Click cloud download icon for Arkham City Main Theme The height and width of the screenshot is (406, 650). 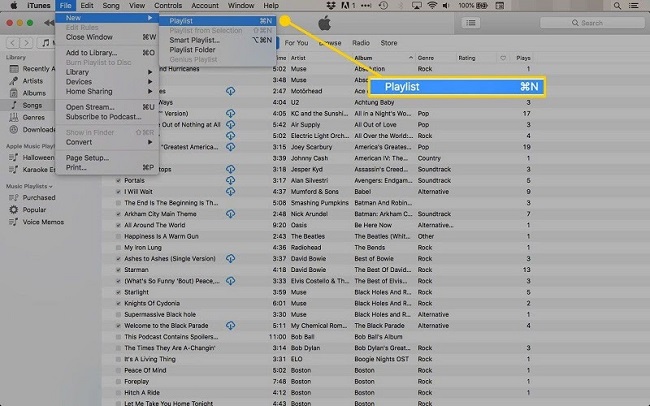(230, 214)
